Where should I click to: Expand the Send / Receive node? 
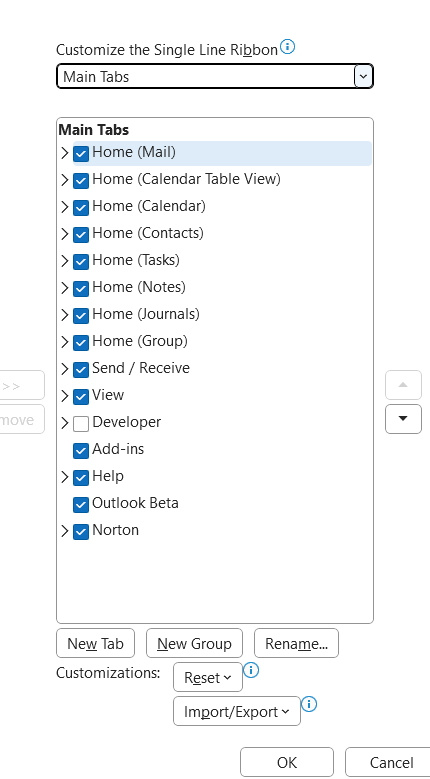tap(65, 369)
